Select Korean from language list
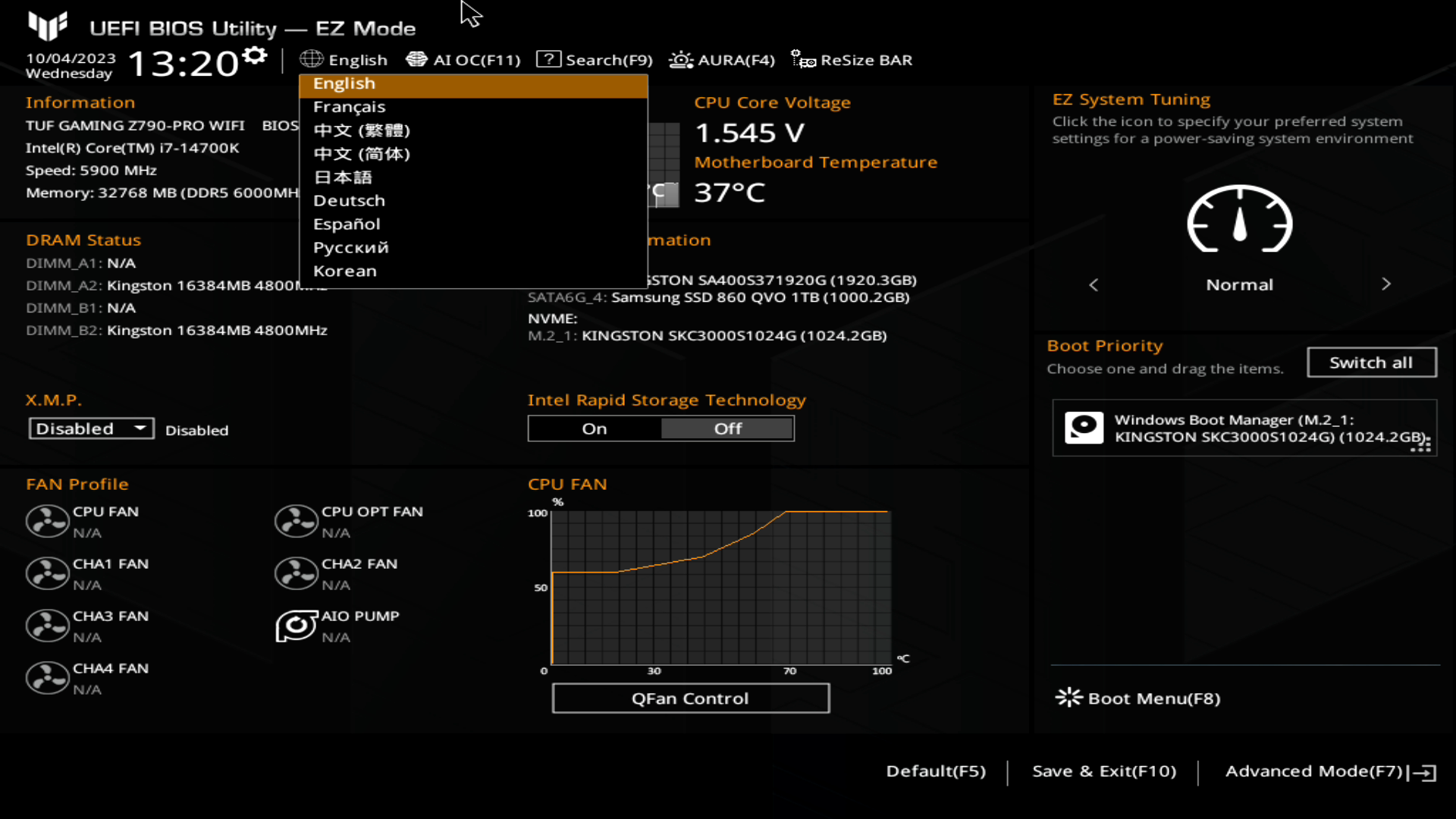 click(x=473, y=271)
